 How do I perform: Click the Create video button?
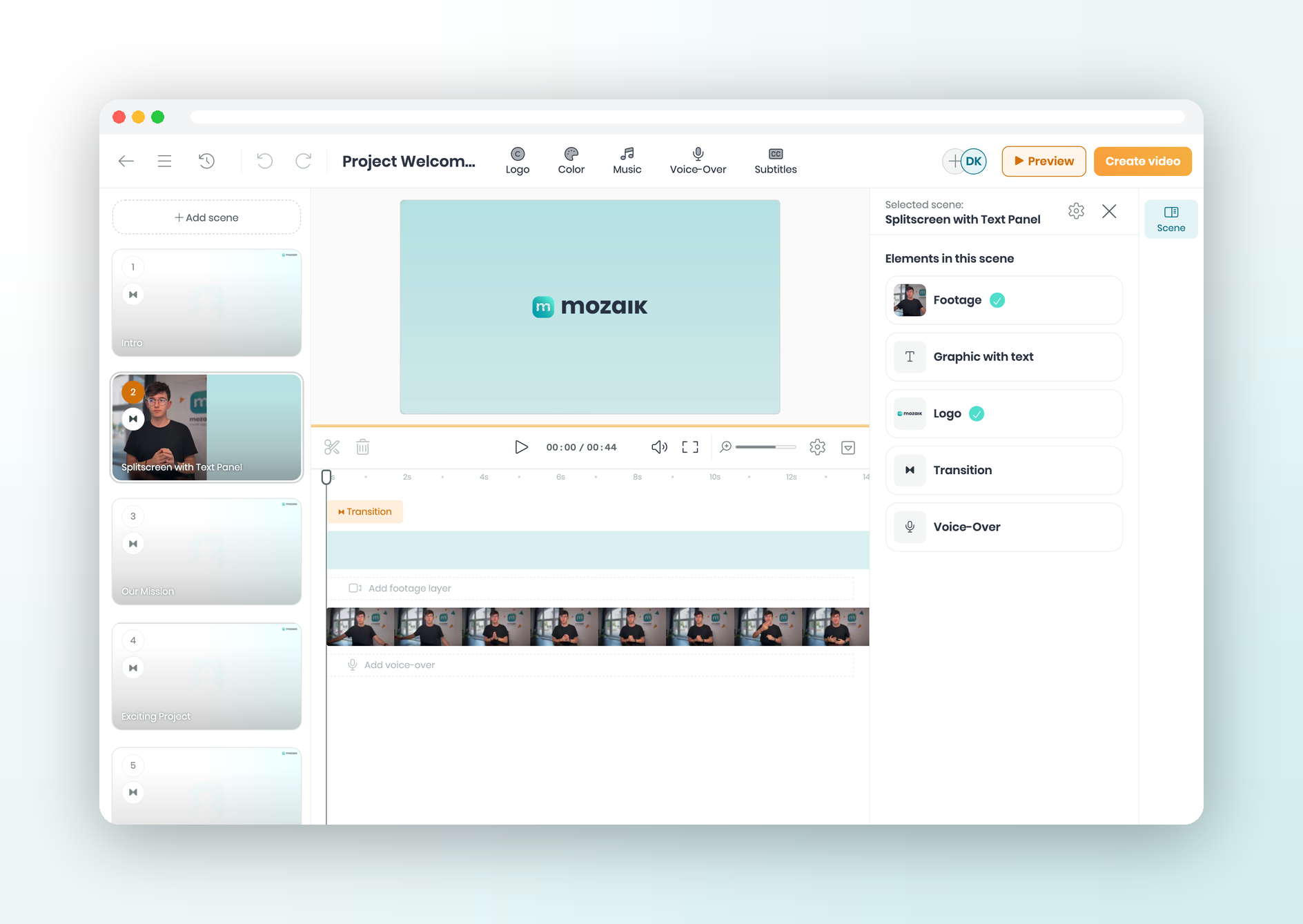coord(1143,161)
